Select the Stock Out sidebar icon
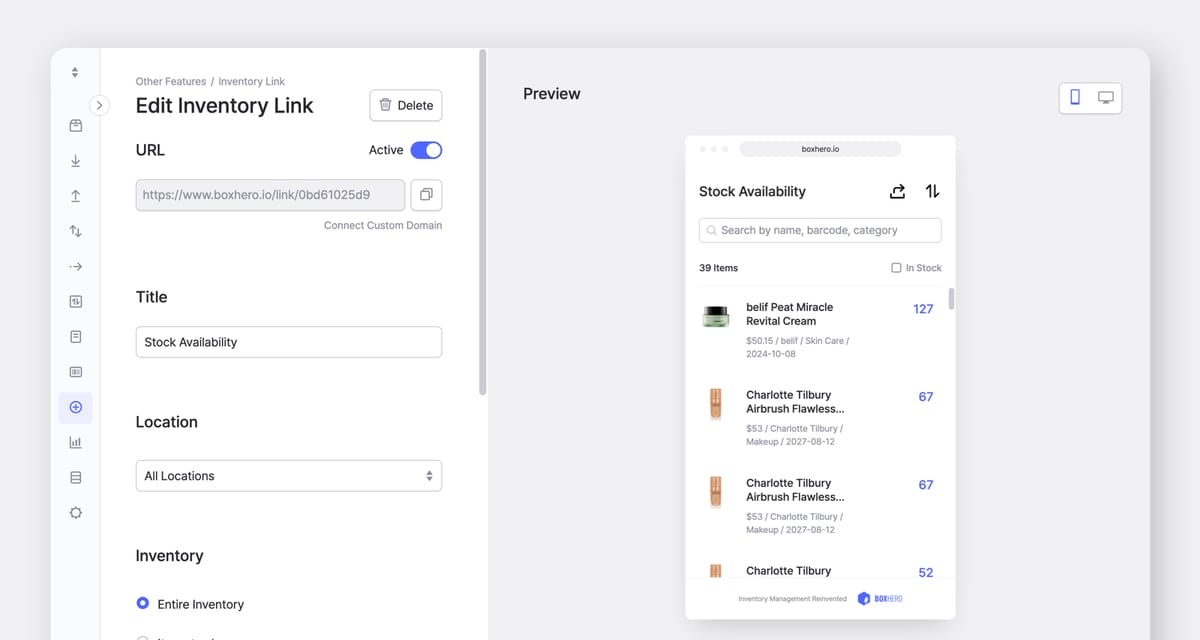Image resolution: width=1200 pixels, height=640 pixels. pyautogui.click(x=75, y=196)
